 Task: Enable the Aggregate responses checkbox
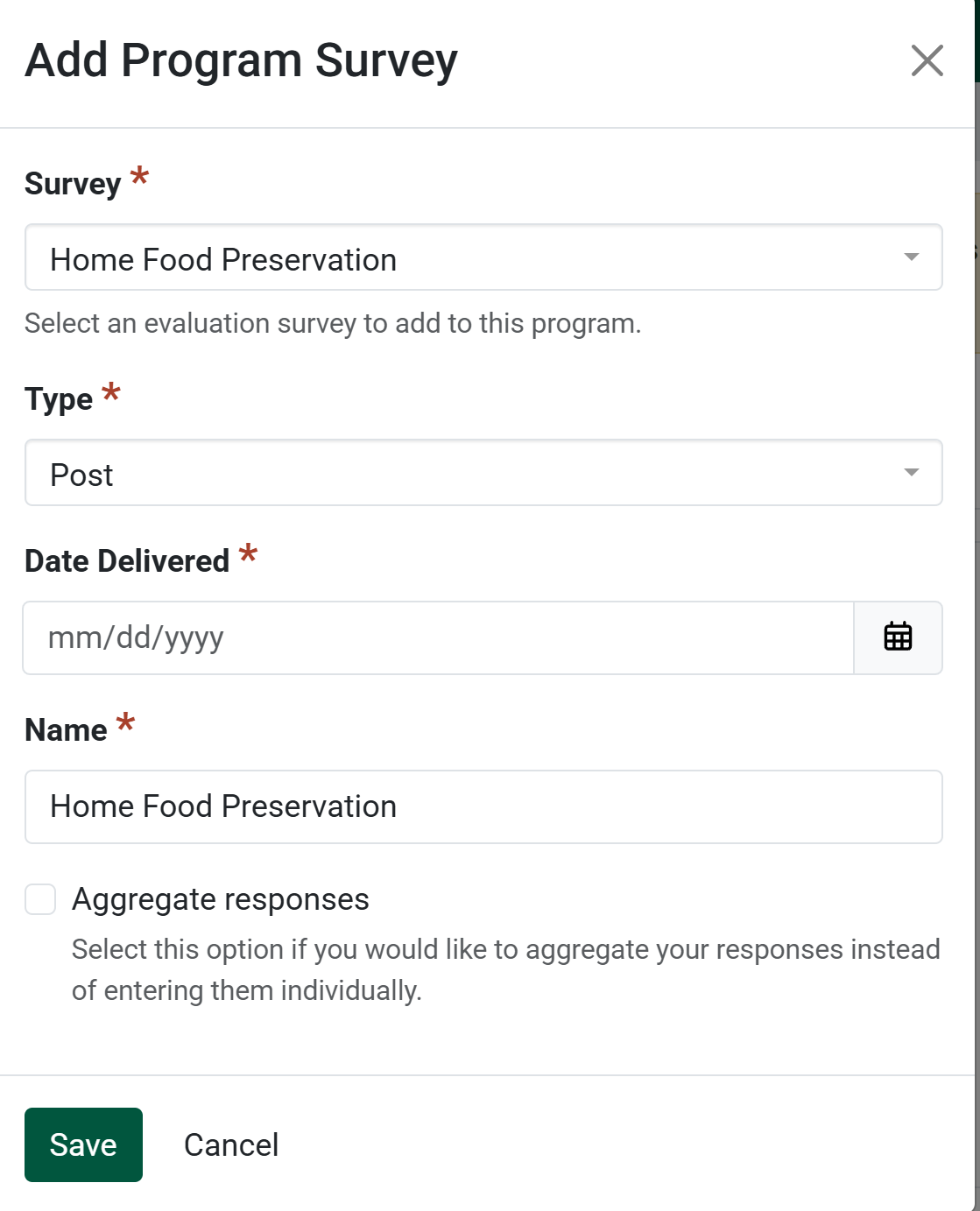pyautogui.click(x=40, y=899)
